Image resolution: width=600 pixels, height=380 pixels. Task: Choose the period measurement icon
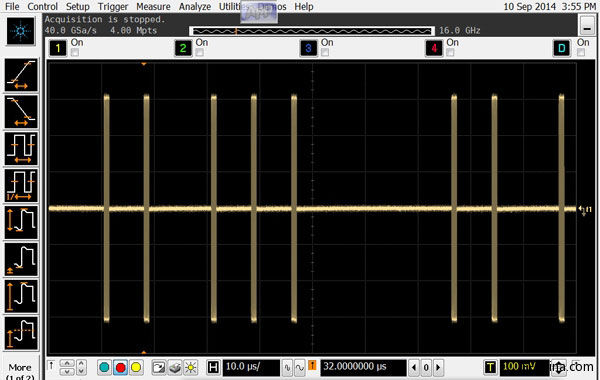(x=21, y=148)
